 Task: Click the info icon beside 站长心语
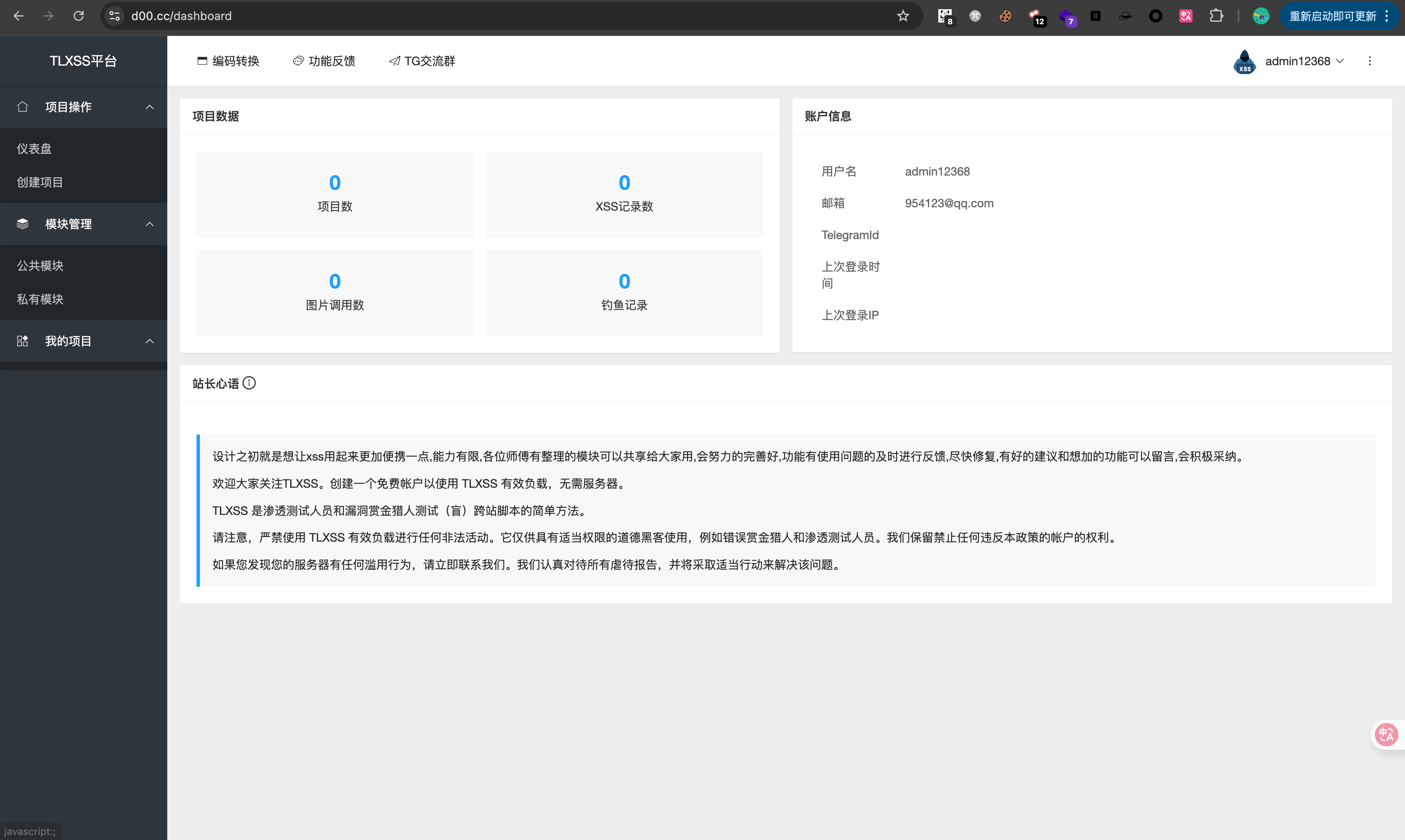point(249,383)
